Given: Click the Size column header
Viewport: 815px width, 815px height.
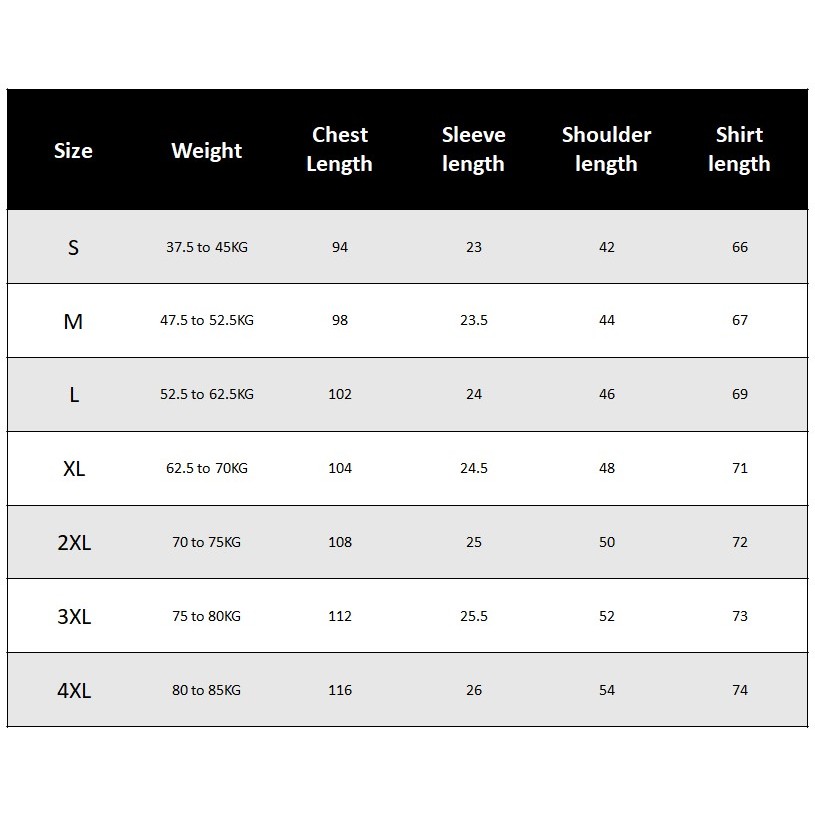Looking at the screenshot, I should coord(73,150).
